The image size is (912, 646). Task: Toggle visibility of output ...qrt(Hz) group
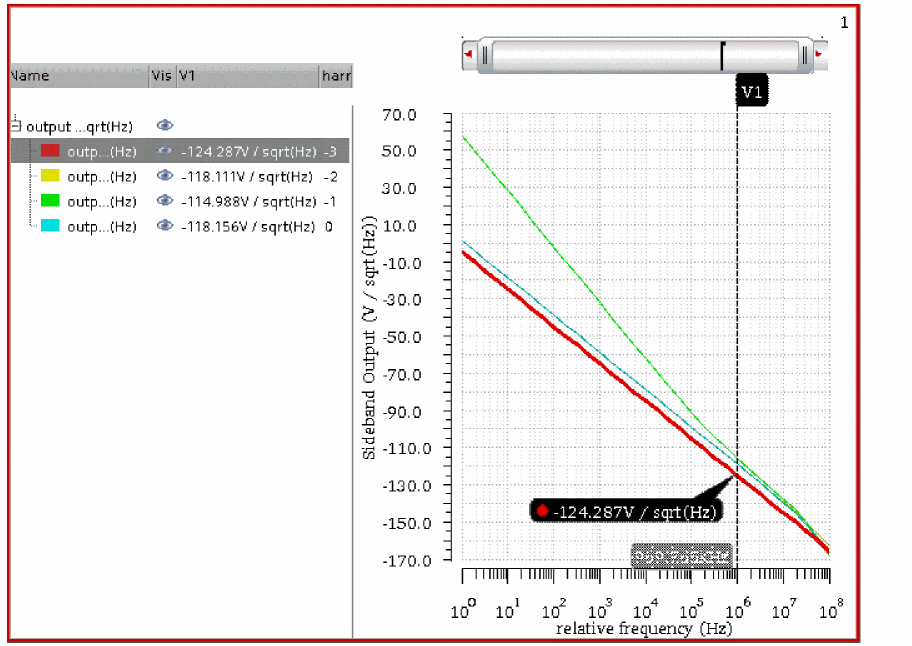pyautogui.click(x=165, y=125)
